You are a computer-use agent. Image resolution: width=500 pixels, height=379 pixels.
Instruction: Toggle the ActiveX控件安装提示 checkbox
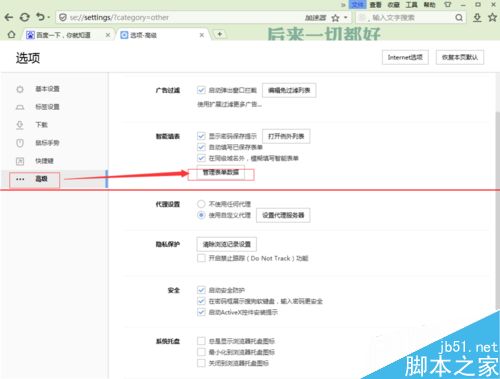pyautogui.click(x=201, y=312)
